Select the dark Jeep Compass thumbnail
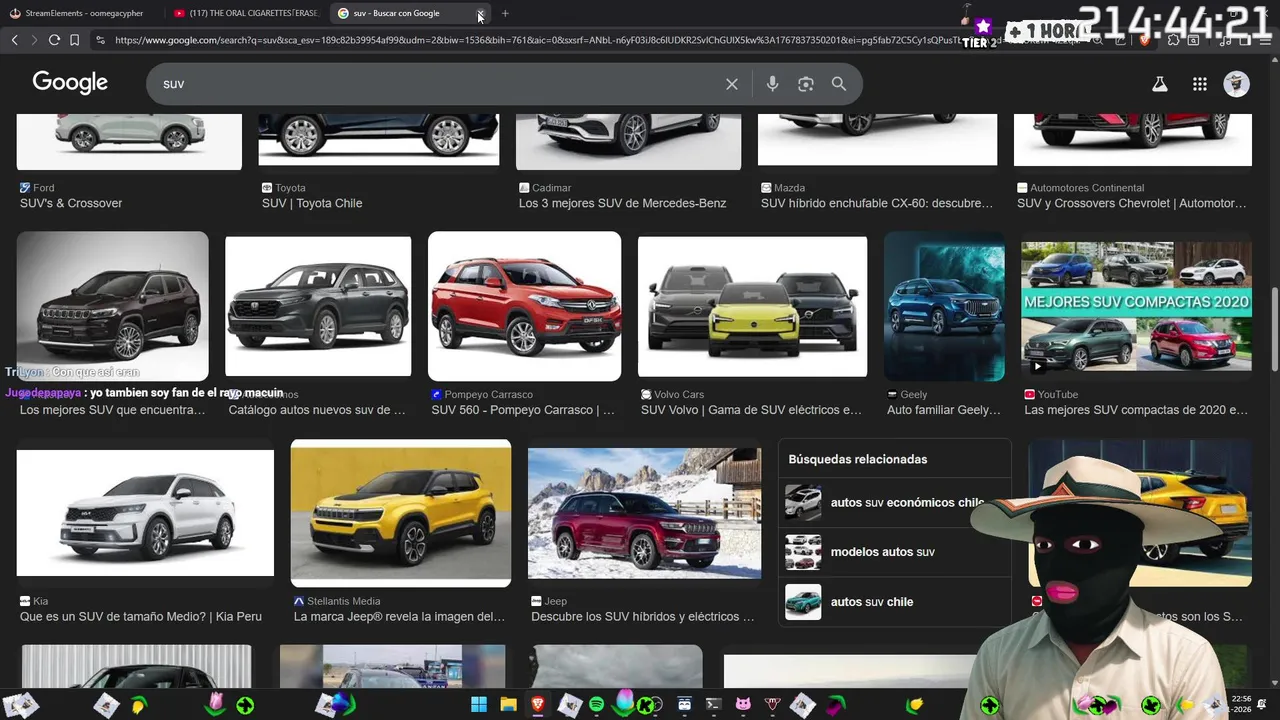Viewport: 1280px width, 720px height. click(x=112, y=306)
